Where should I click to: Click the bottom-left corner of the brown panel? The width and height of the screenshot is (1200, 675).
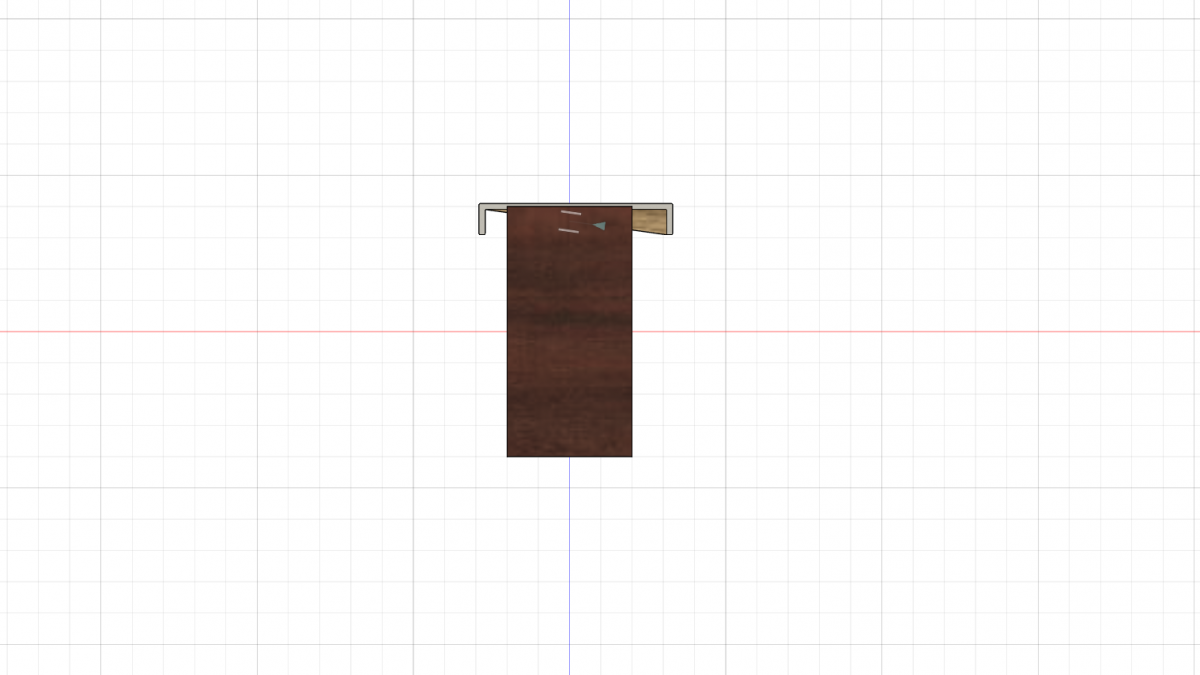[508, 456]
